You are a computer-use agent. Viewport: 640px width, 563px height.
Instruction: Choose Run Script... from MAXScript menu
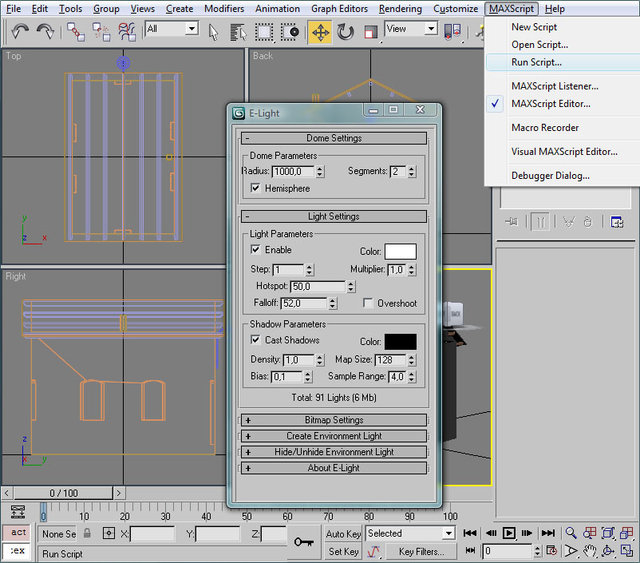point(537,62)
